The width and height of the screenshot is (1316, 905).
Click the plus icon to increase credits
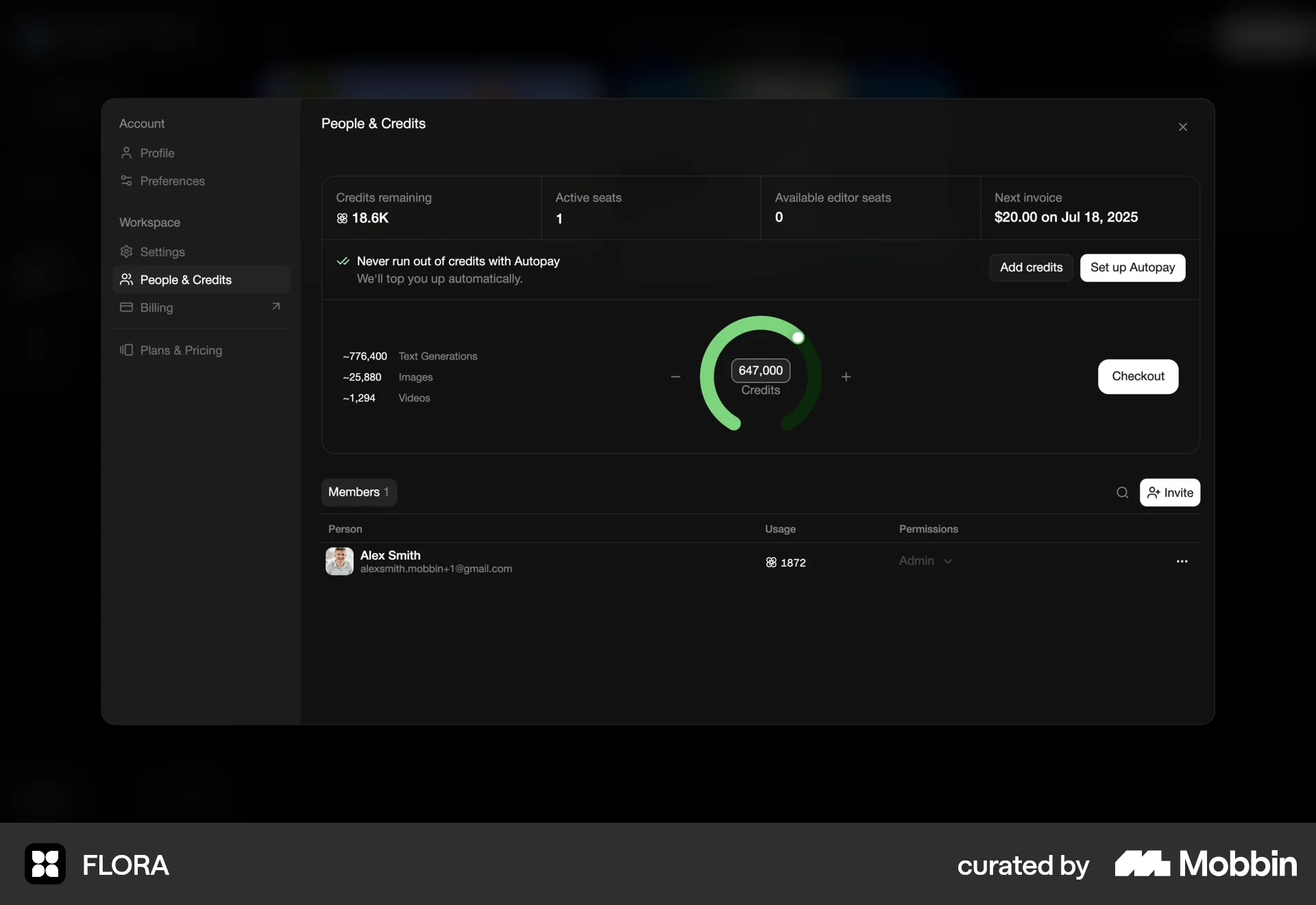(x=846, y=376)
